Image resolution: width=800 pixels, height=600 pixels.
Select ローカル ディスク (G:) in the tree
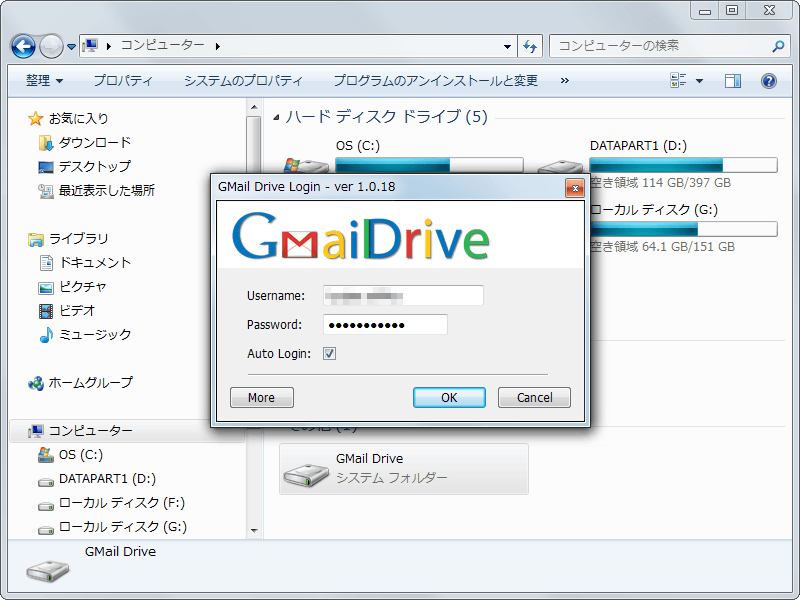point(122,527)
